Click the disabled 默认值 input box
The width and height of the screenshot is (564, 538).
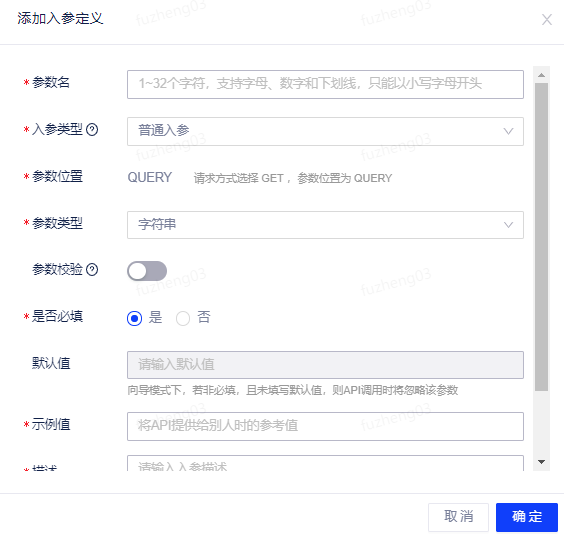(325, 365)
